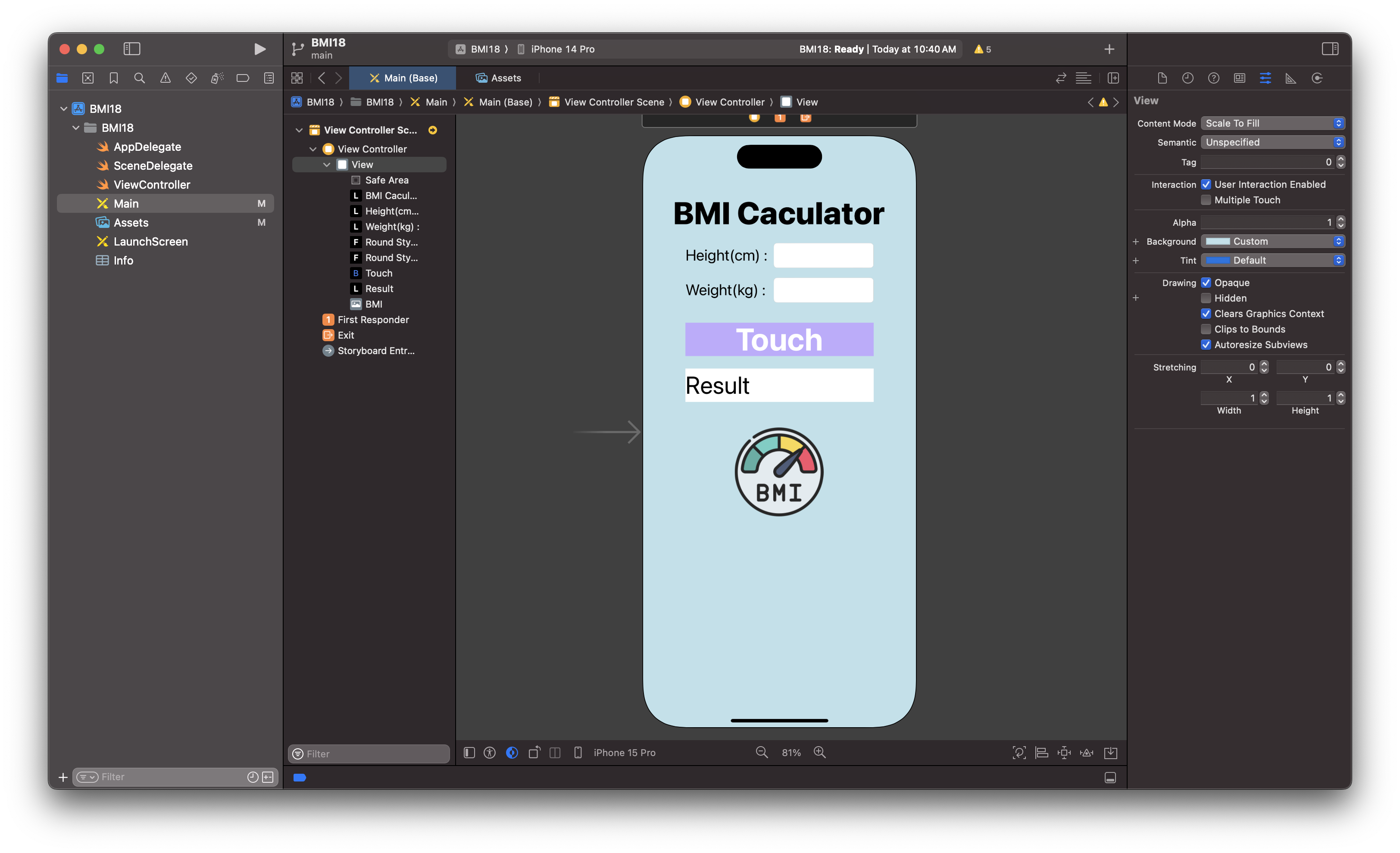Open the Find navigator magnifier icon
Image resolution: width=1400 pixels, height=853 pixels.
pyautogui.click(x=139, y=78)
